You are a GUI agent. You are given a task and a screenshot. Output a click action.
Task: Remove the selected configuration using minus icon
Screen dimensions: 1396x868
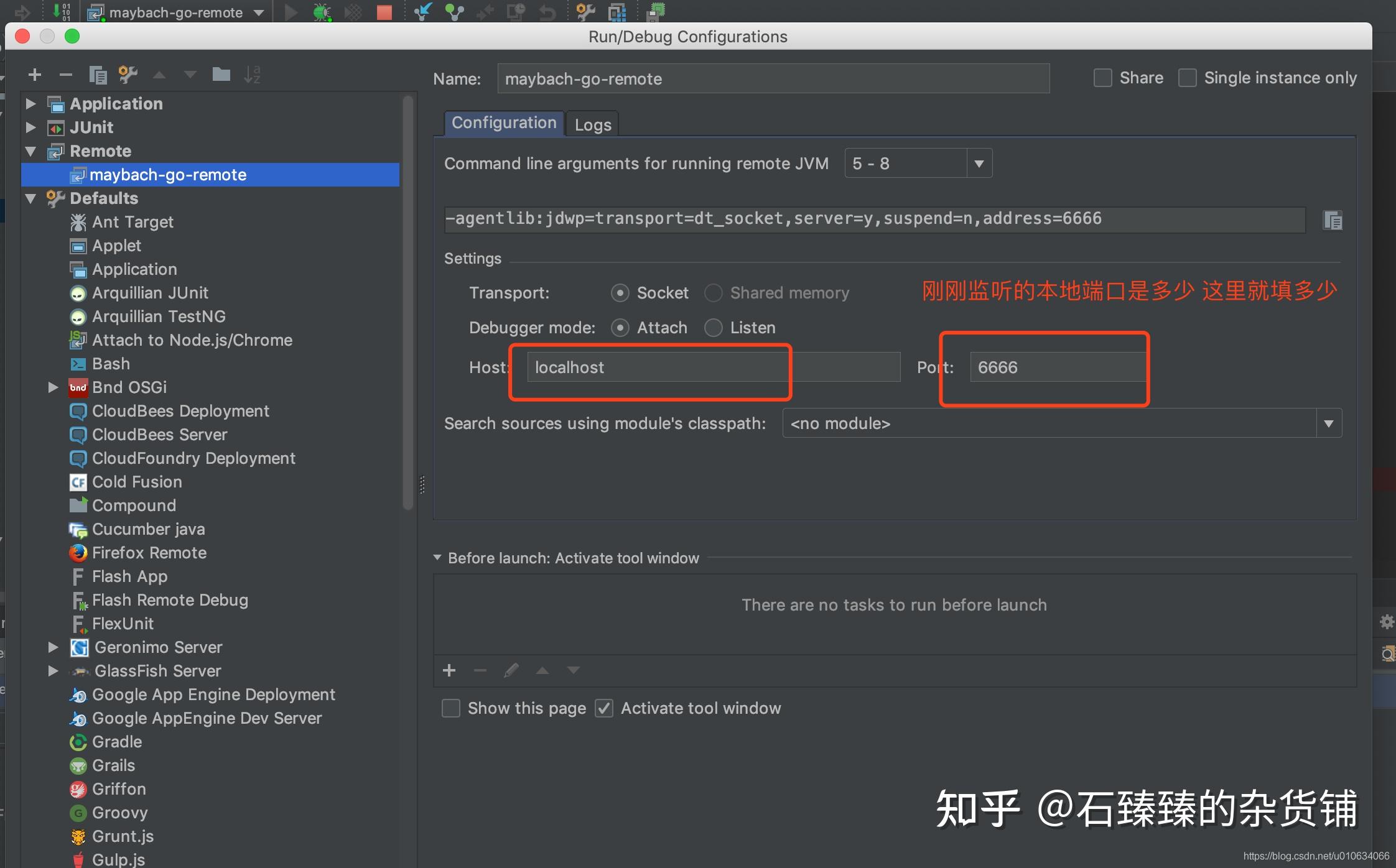tap(67, 74)
